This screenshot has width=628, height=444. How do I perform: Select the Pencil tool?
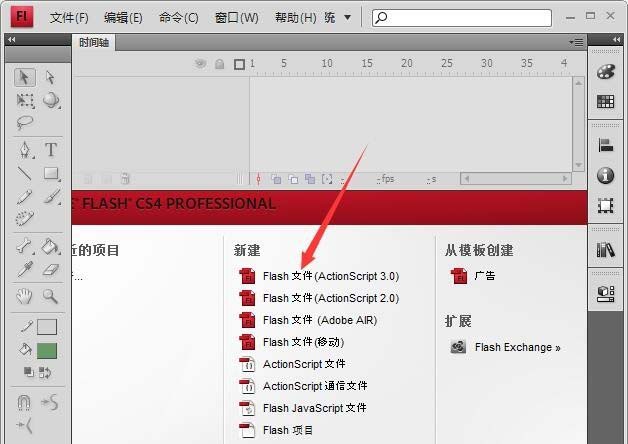pyautogui.click(x=24, y=197)
